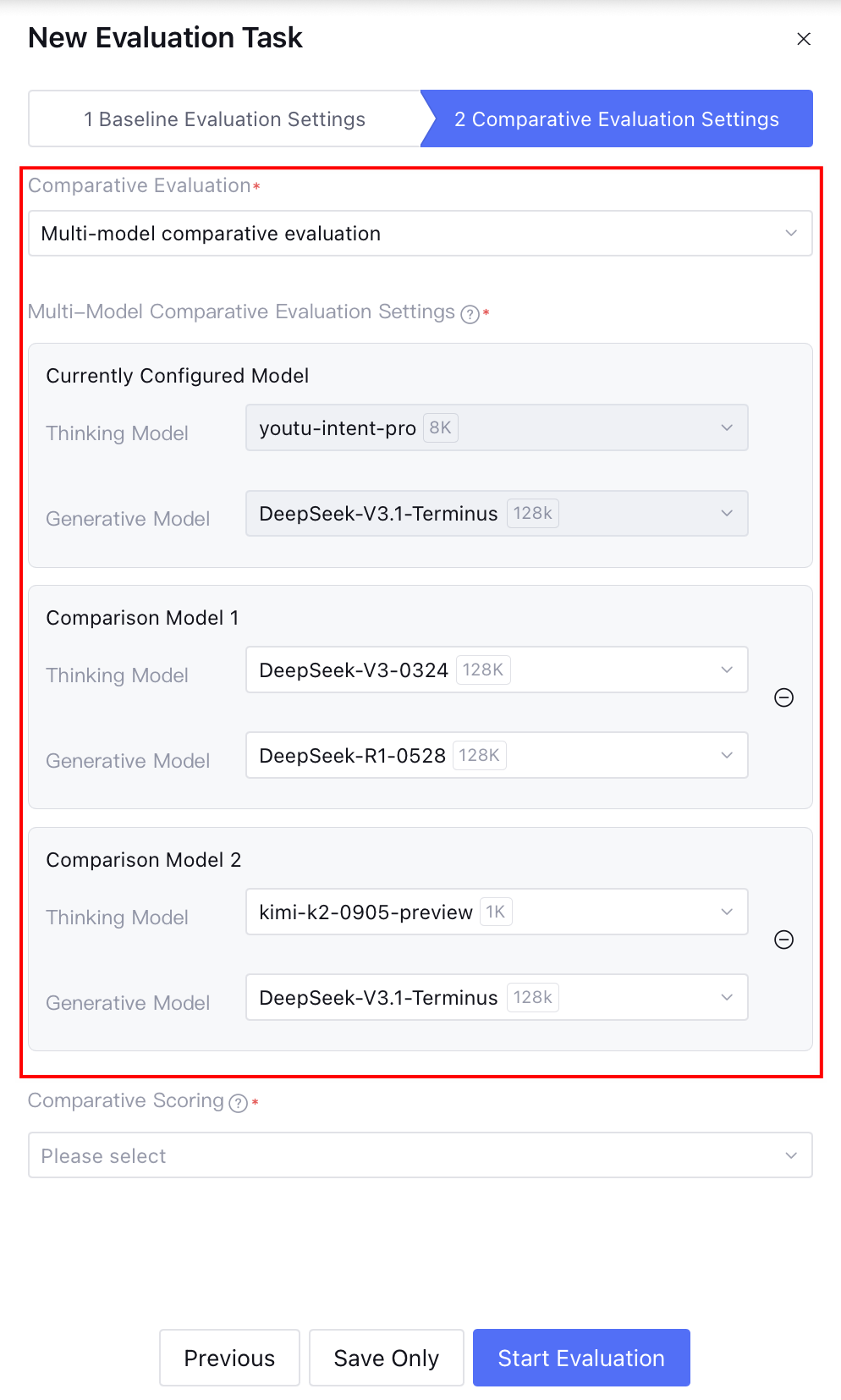
Task: Expand the Comparative Scoring select field
Action: point(420,1155)
